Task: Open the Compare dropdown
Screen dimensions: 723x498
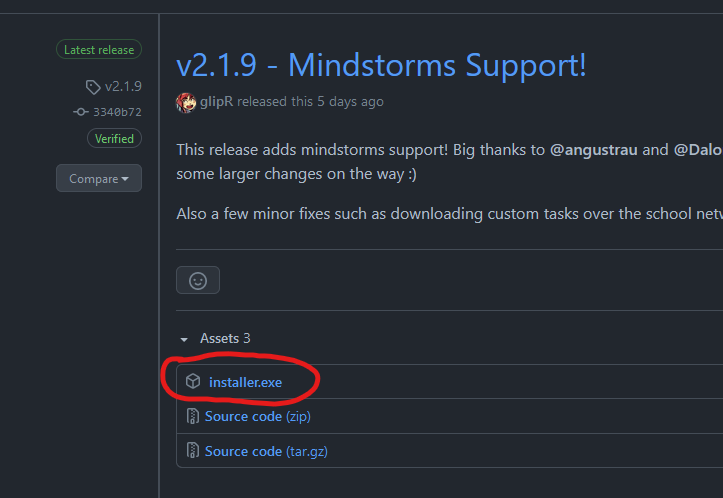Action: (x=99, y=178)
